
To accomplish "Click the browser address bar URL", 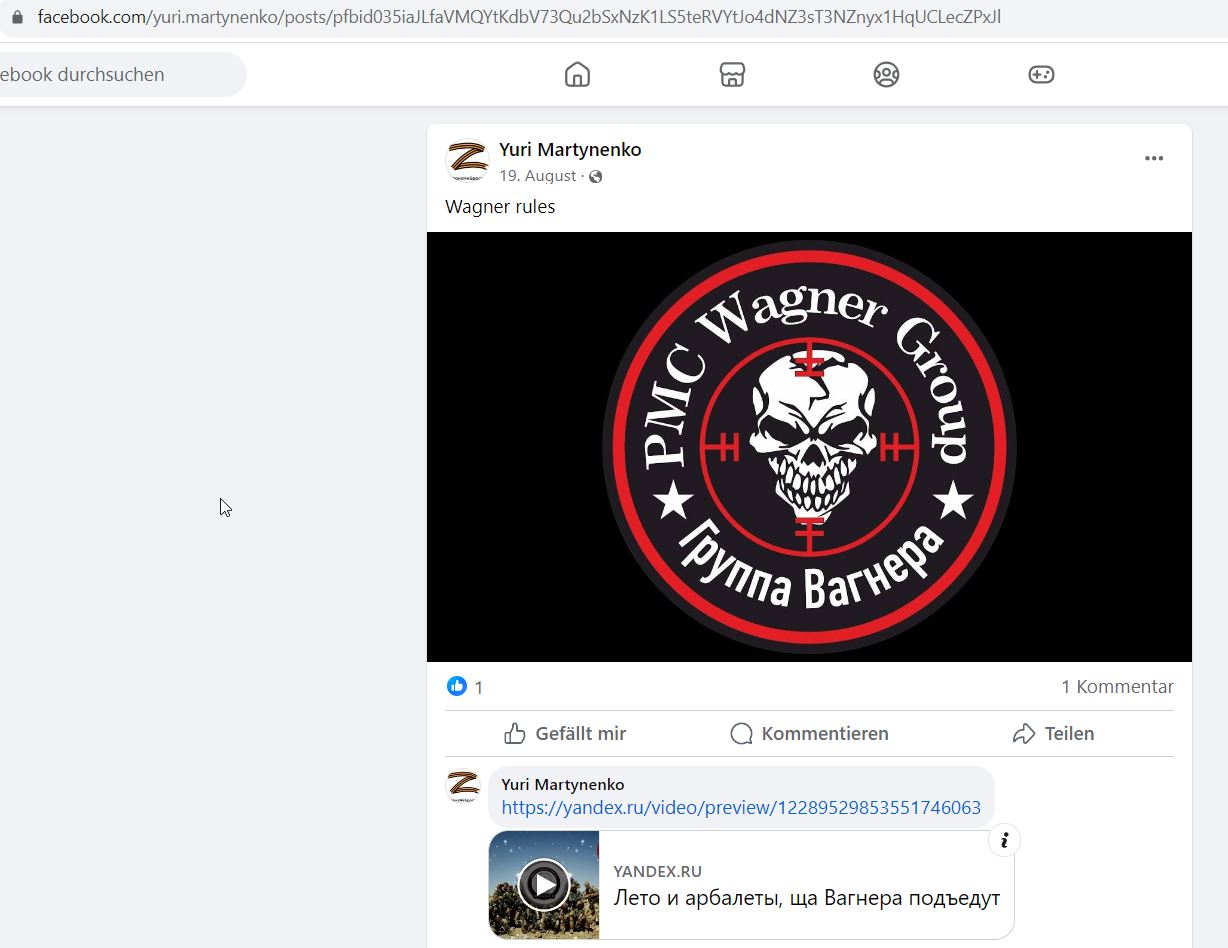I will (x=519, y=17).
